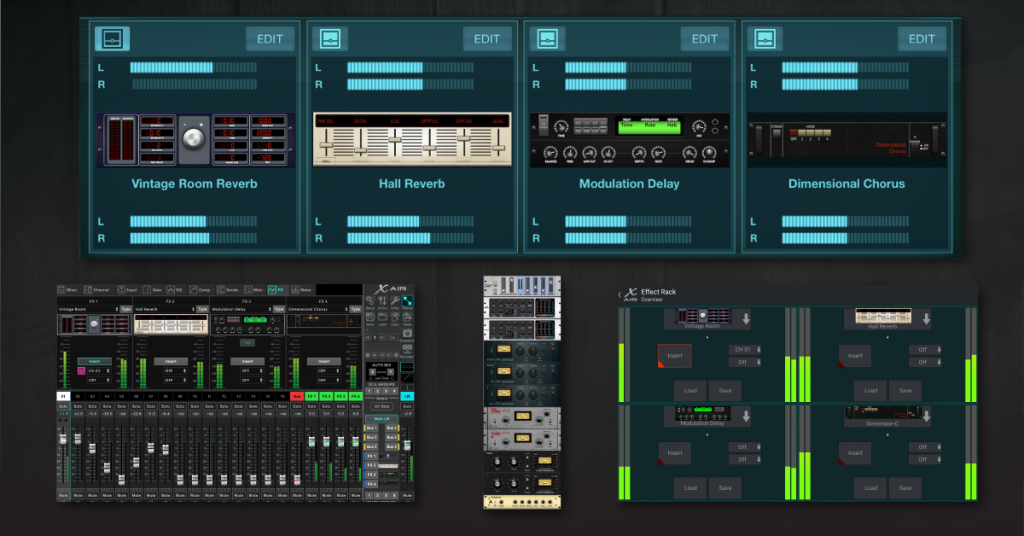This screenshot has height=536, width=1024.
Task: Toggle Insert for Vintage Room in Effect Rack
Action: pyautogui.click(x=674, y=355)
